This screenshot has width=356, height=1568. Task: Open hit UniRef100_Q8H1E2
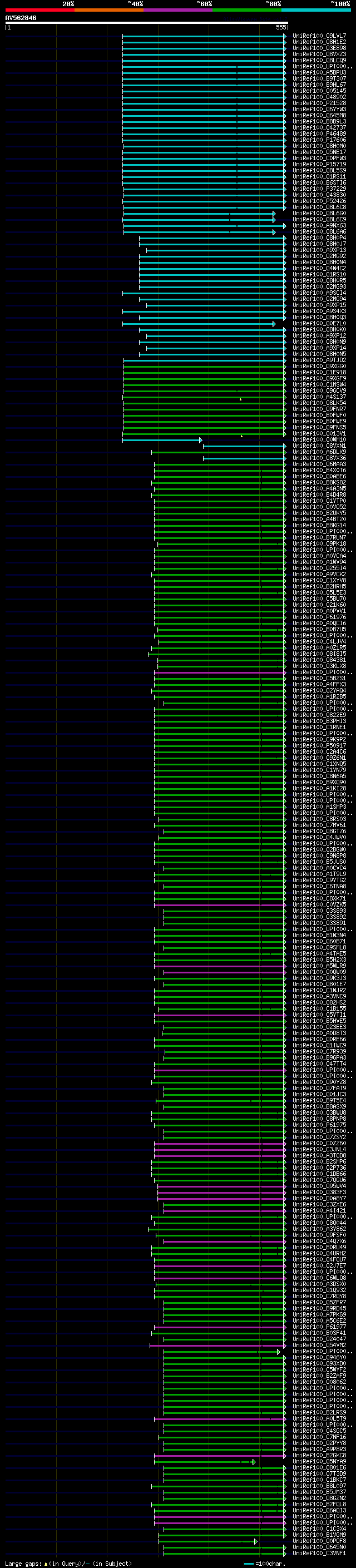pyautogui.click(x=319, y=42)
